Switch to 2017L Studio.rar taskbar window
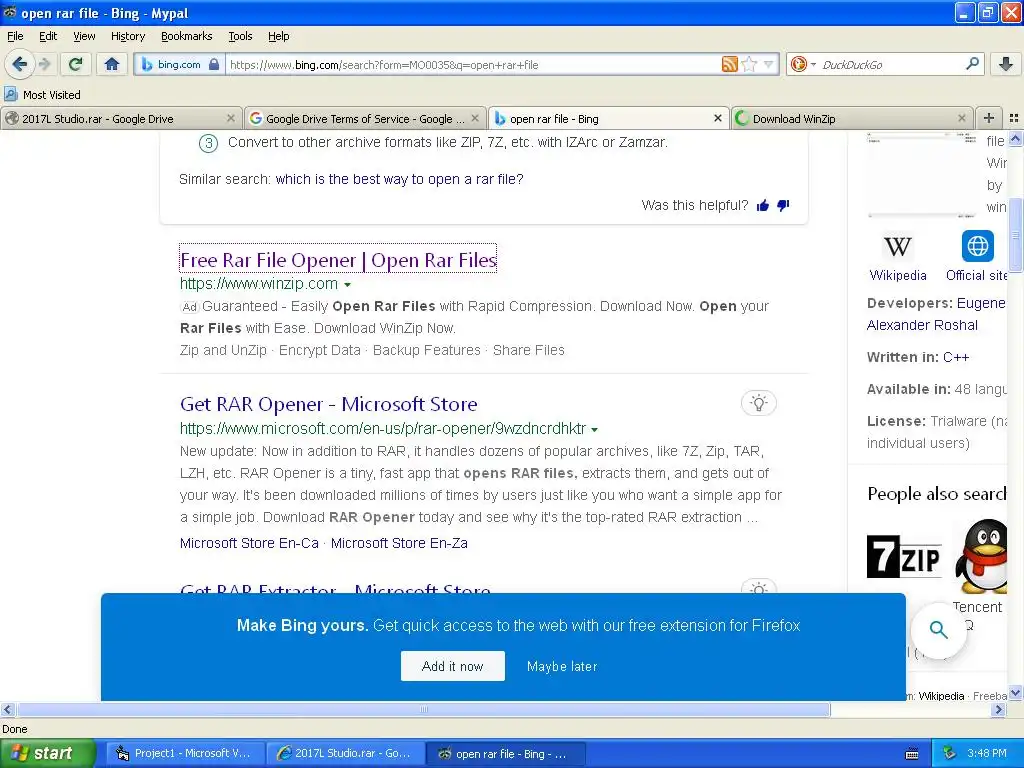Viewport: 1024px width, 768px height. 345,753
